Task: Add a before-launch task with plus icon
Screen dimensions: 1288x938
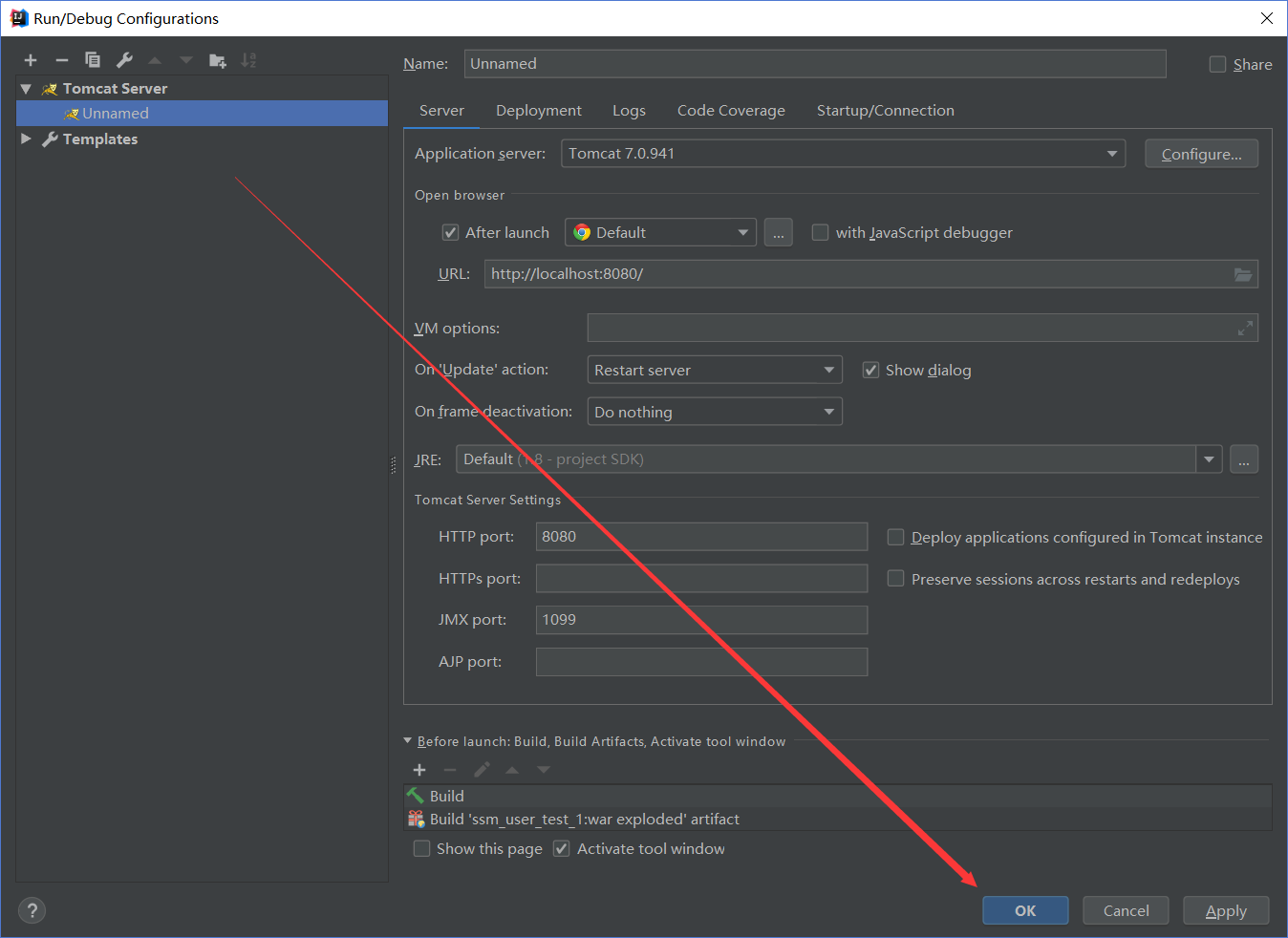Action: coord(419,770)
